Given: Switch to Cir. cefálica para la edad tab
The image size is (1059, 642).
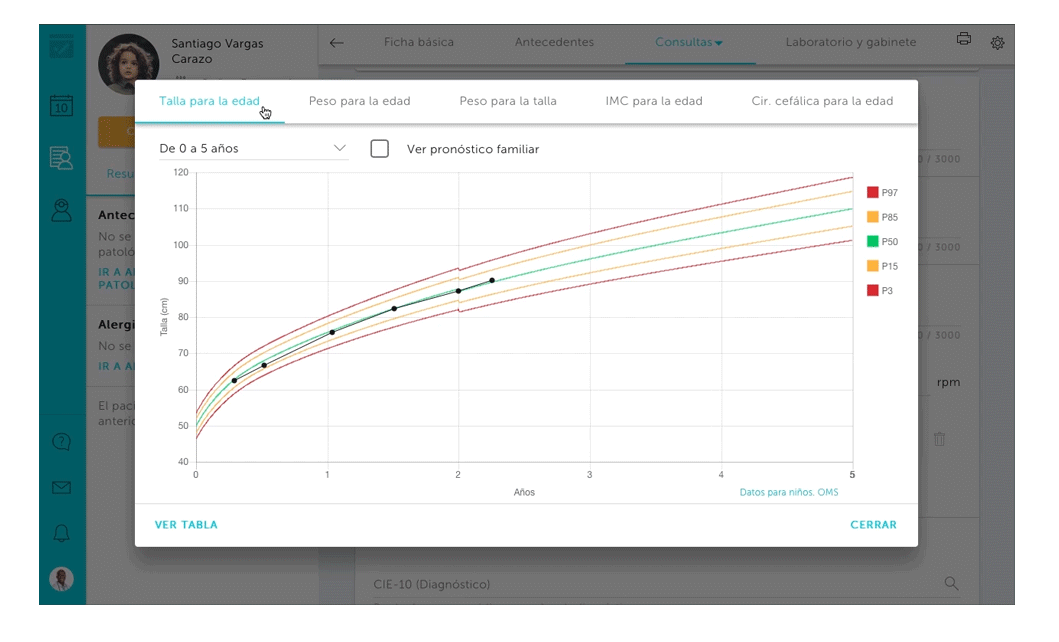Looking at the screenshot, I should (822, 101).
